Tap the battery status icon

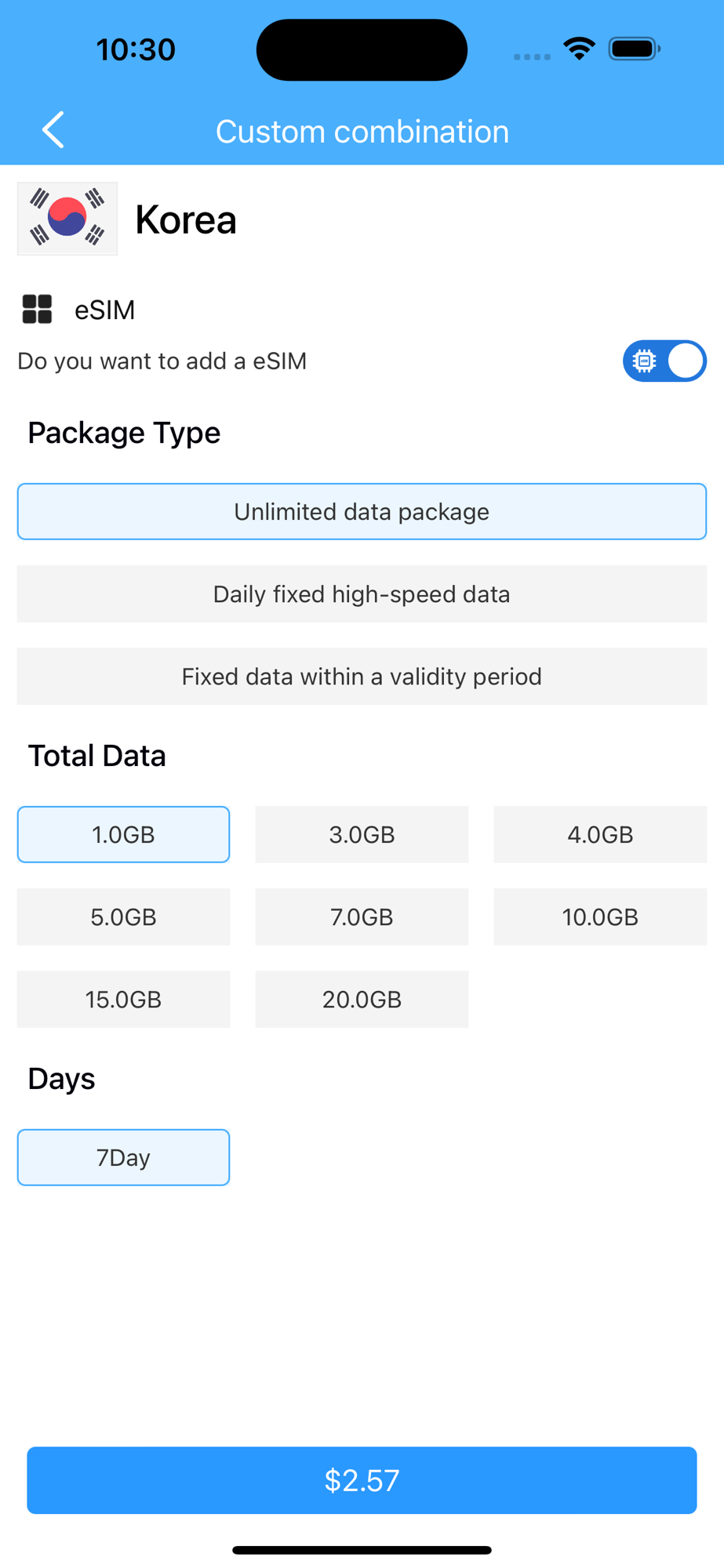pyautogui.click(x=634, y=50)
